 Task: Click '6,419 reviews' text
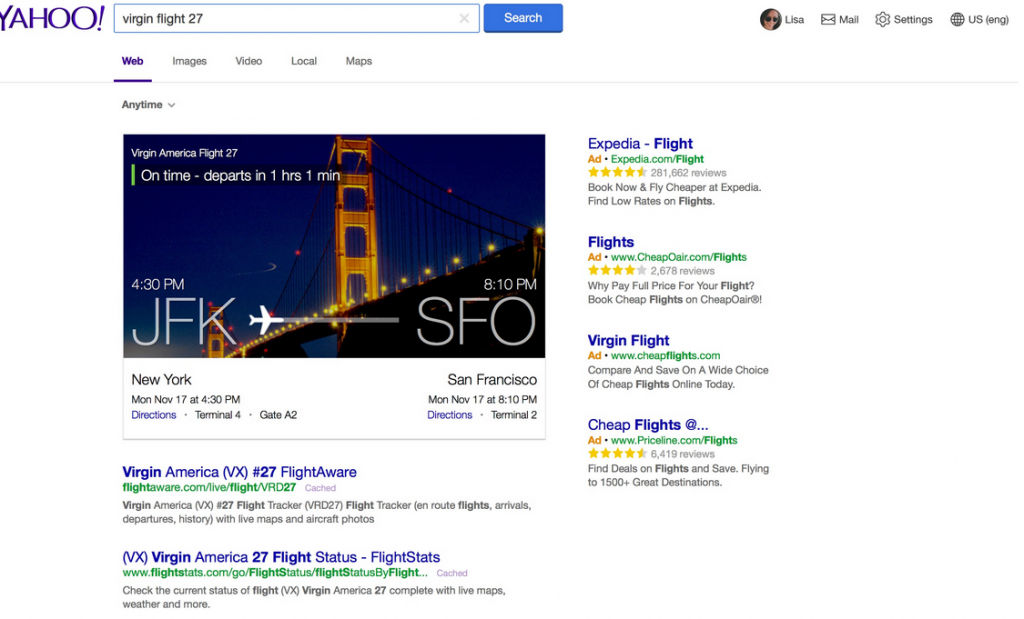tap(682, 454)
